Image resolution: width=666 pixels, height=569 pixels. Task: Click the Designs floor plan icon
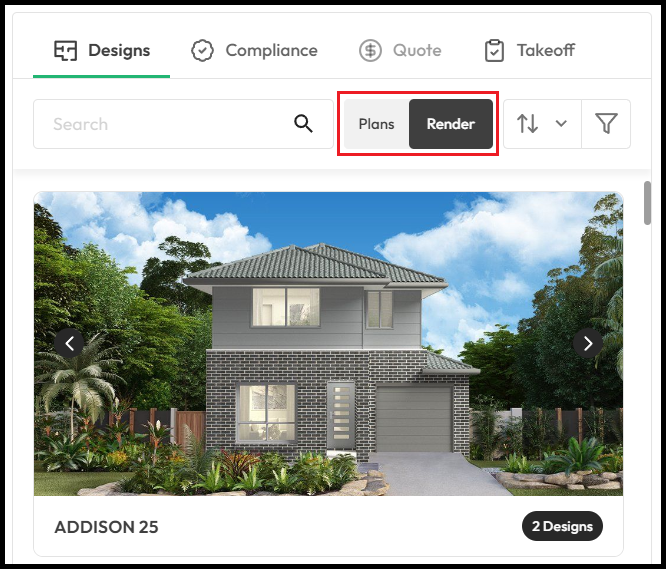[65, 51]
